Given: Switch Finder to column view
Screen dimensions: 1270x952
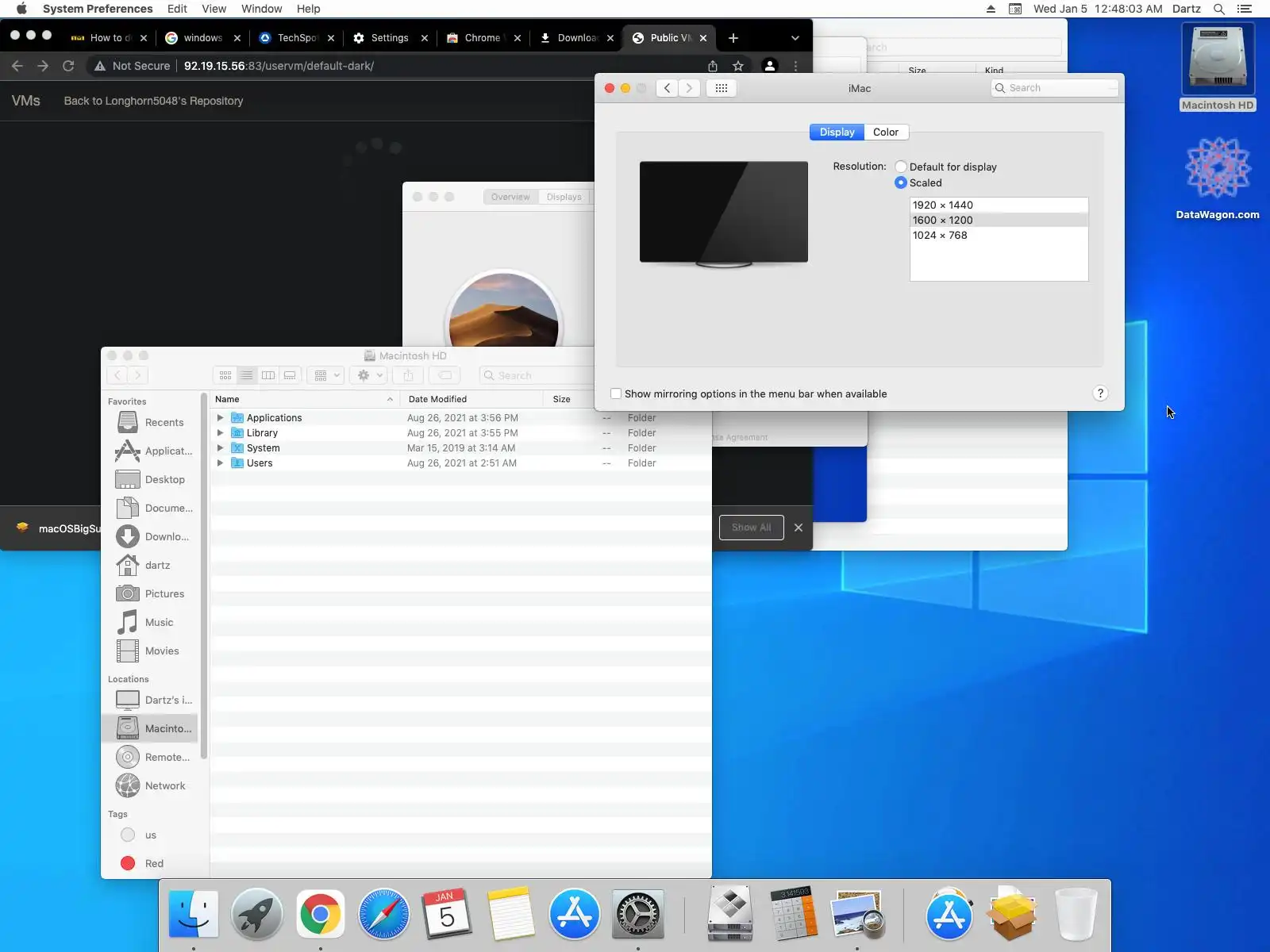Looking at the screenshot, I should pyautogui.click(x=268, y=375).
